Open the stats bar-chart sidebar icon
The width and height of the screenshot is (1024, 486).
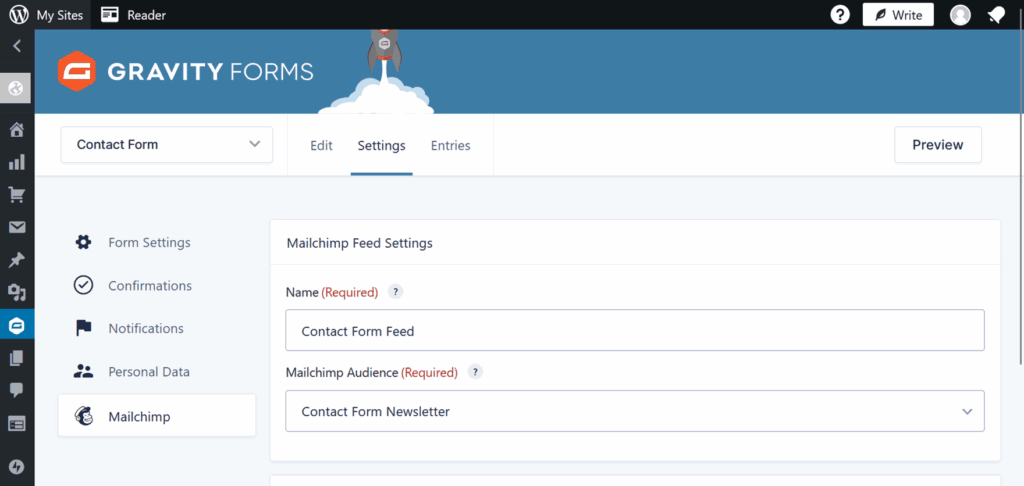point(17,161)
